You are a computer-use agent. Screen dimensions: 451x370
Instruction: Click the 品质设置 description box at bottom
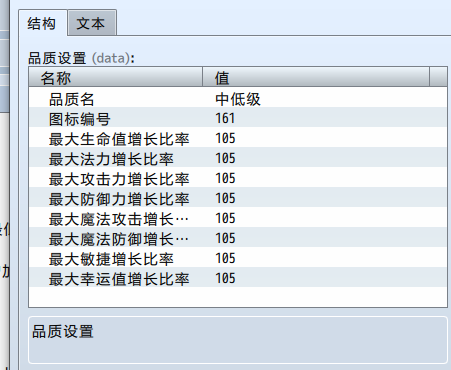coord(238,340)
